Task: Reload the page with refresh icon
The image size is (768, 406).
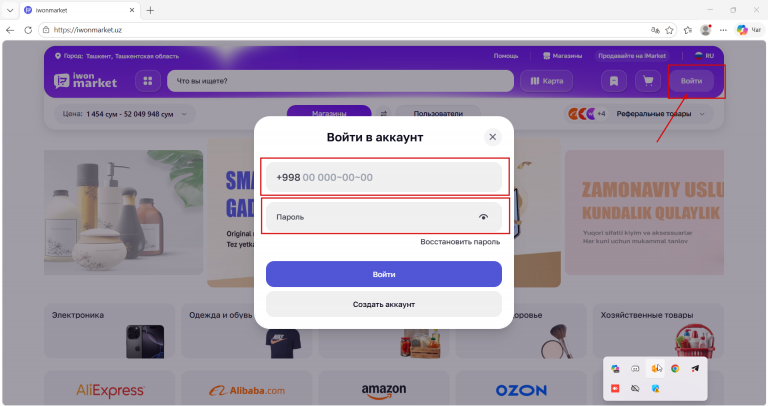Action: [x=28, y=30]
